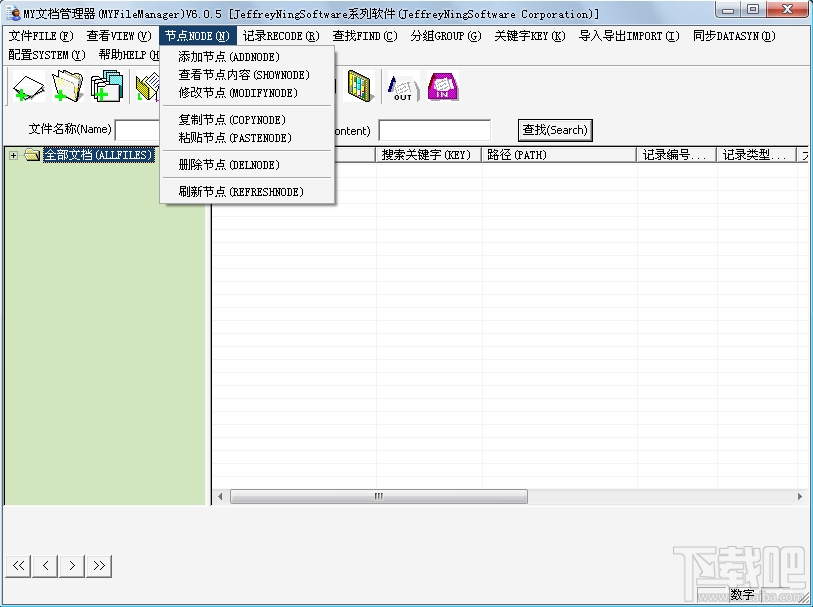Click the OUT export toolbar icon
The height and width of the screenshot is (607, 813).
coord(401,87)
